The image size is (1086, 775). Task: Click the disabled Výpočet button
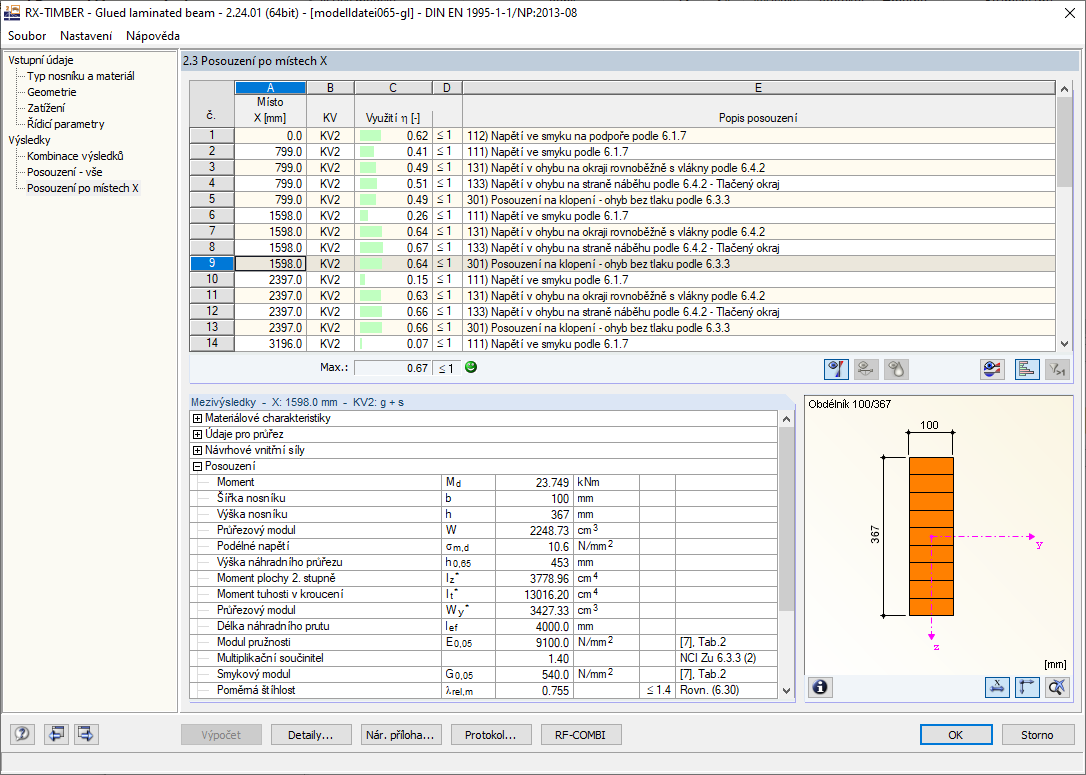[222, 735]
